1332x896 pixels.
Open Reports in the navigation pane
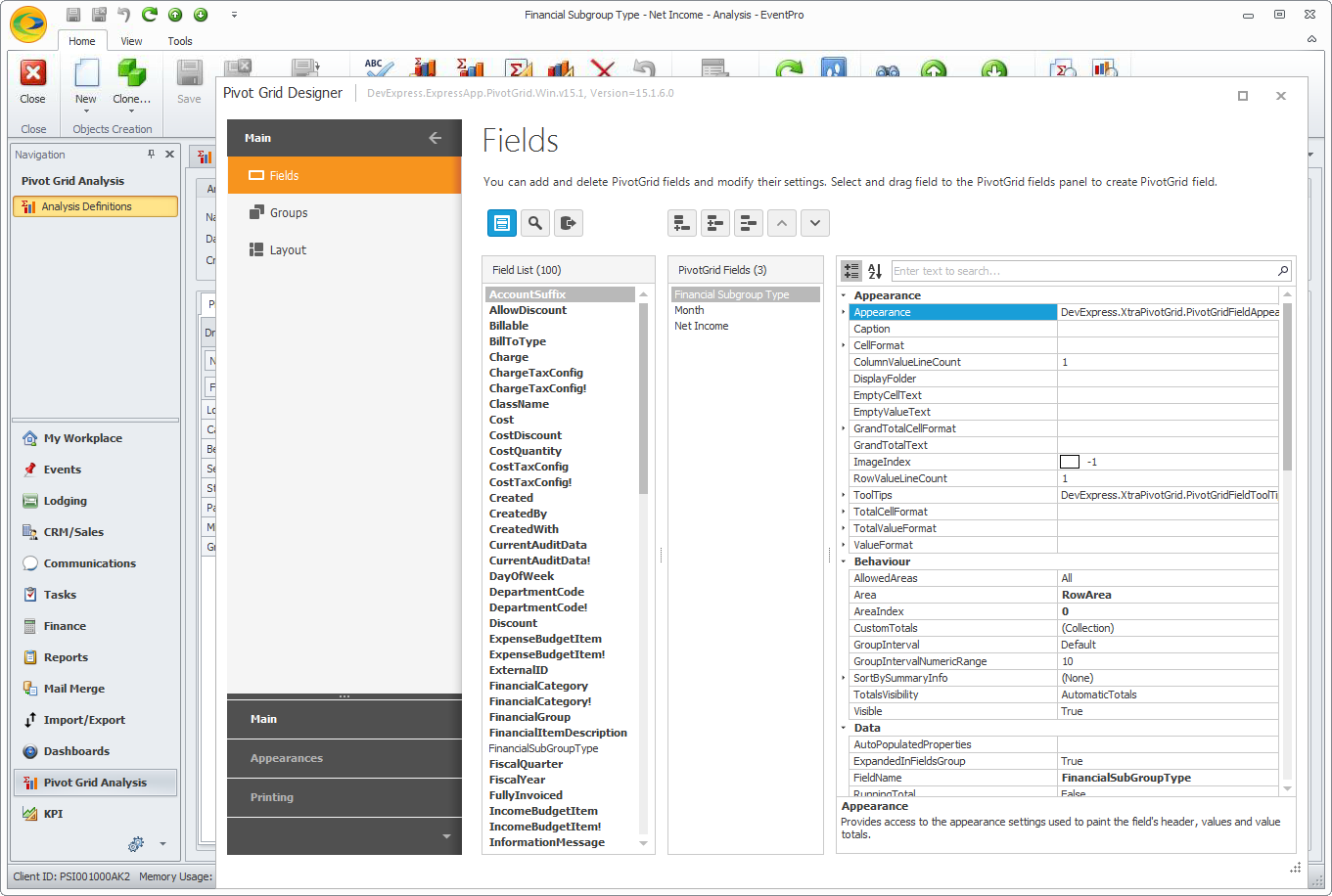[66, 657]
